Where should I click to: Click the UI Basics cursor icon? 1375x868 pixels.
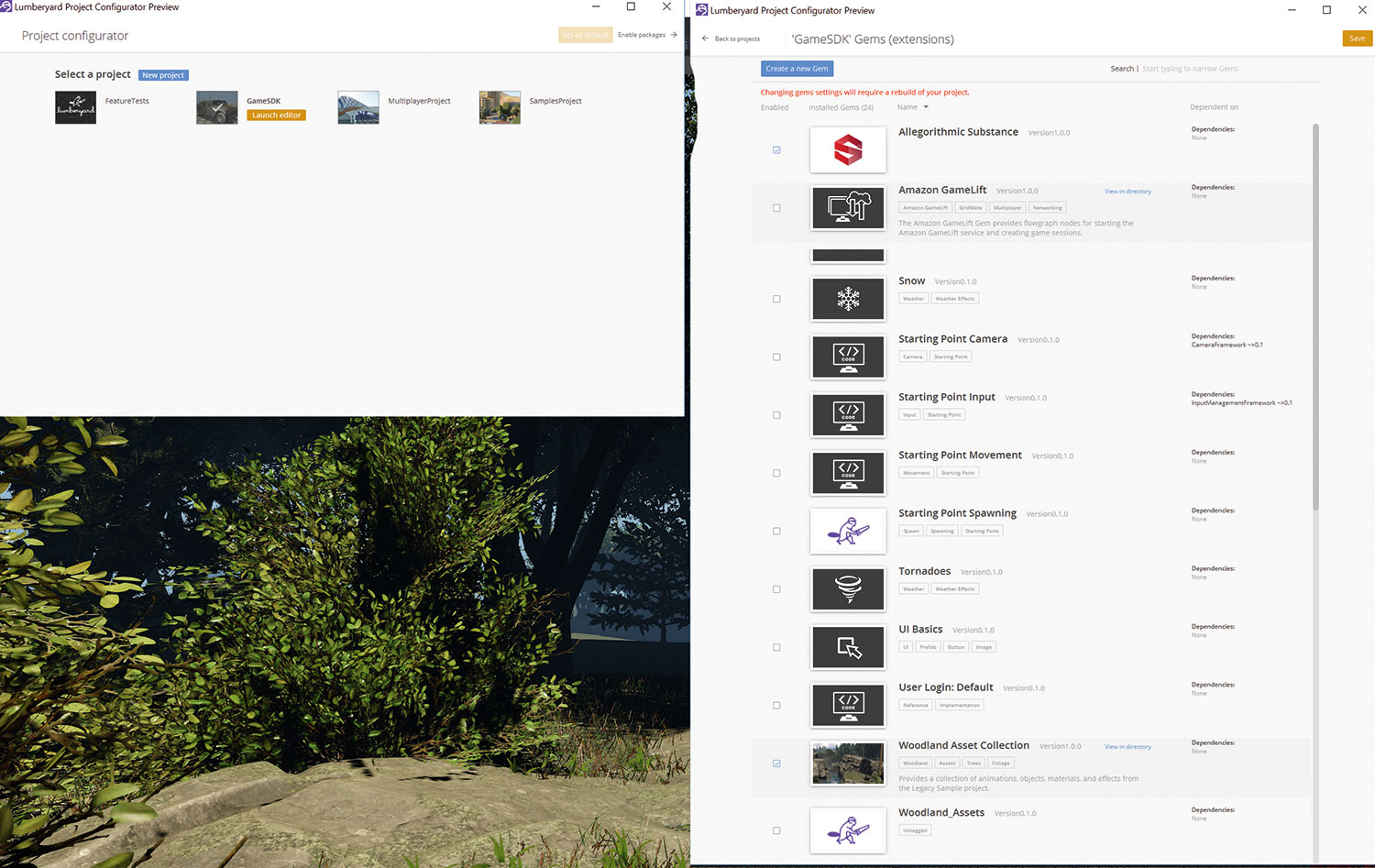(x=848, y=647)
